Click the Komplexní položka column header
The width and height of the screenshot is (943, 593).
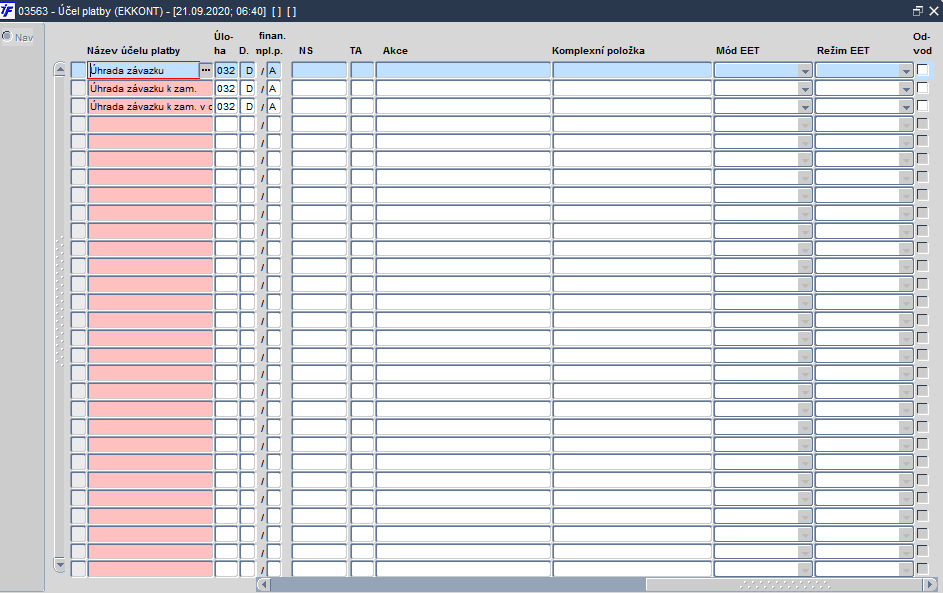pyautogui.click(x=598, y=51)
